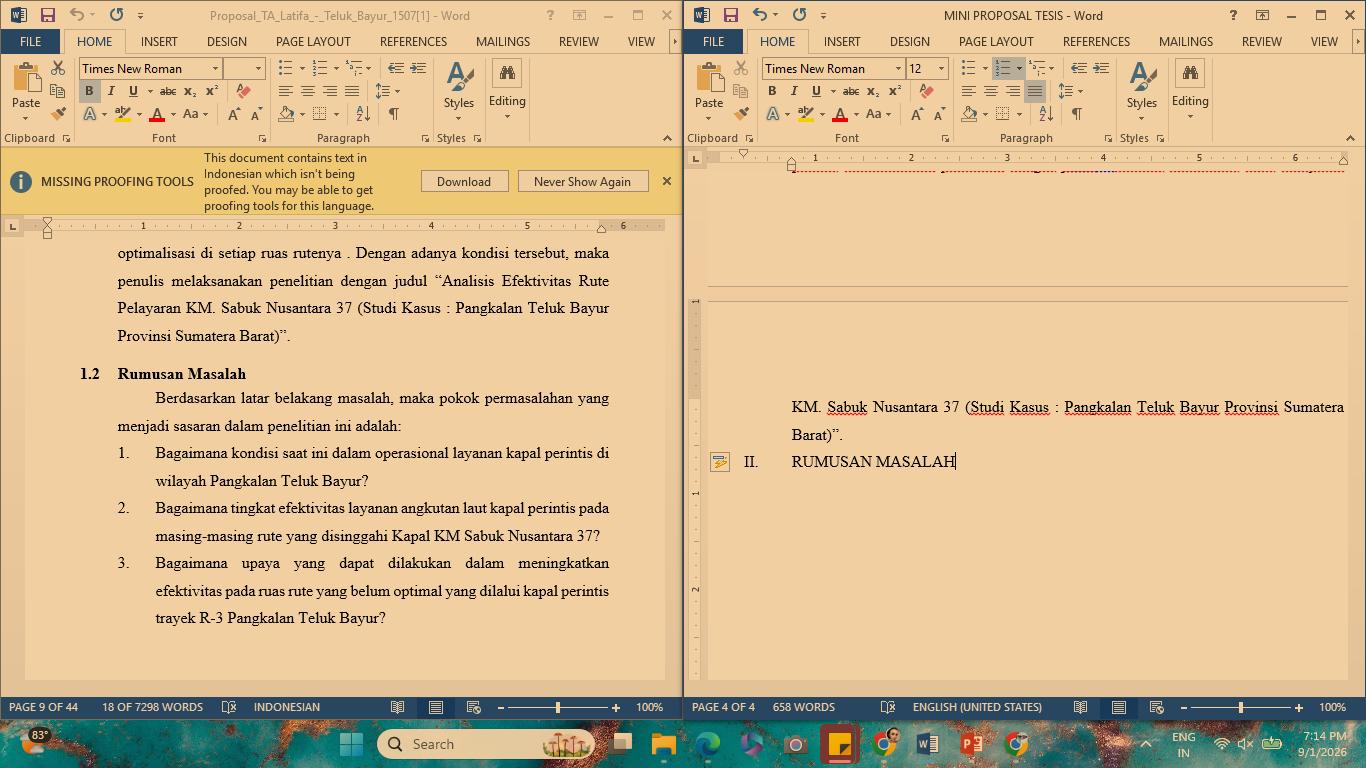The image size is (1366, 768).
Task: Click the zoom slider in the right status bar
Action: tap(1241, 707)
